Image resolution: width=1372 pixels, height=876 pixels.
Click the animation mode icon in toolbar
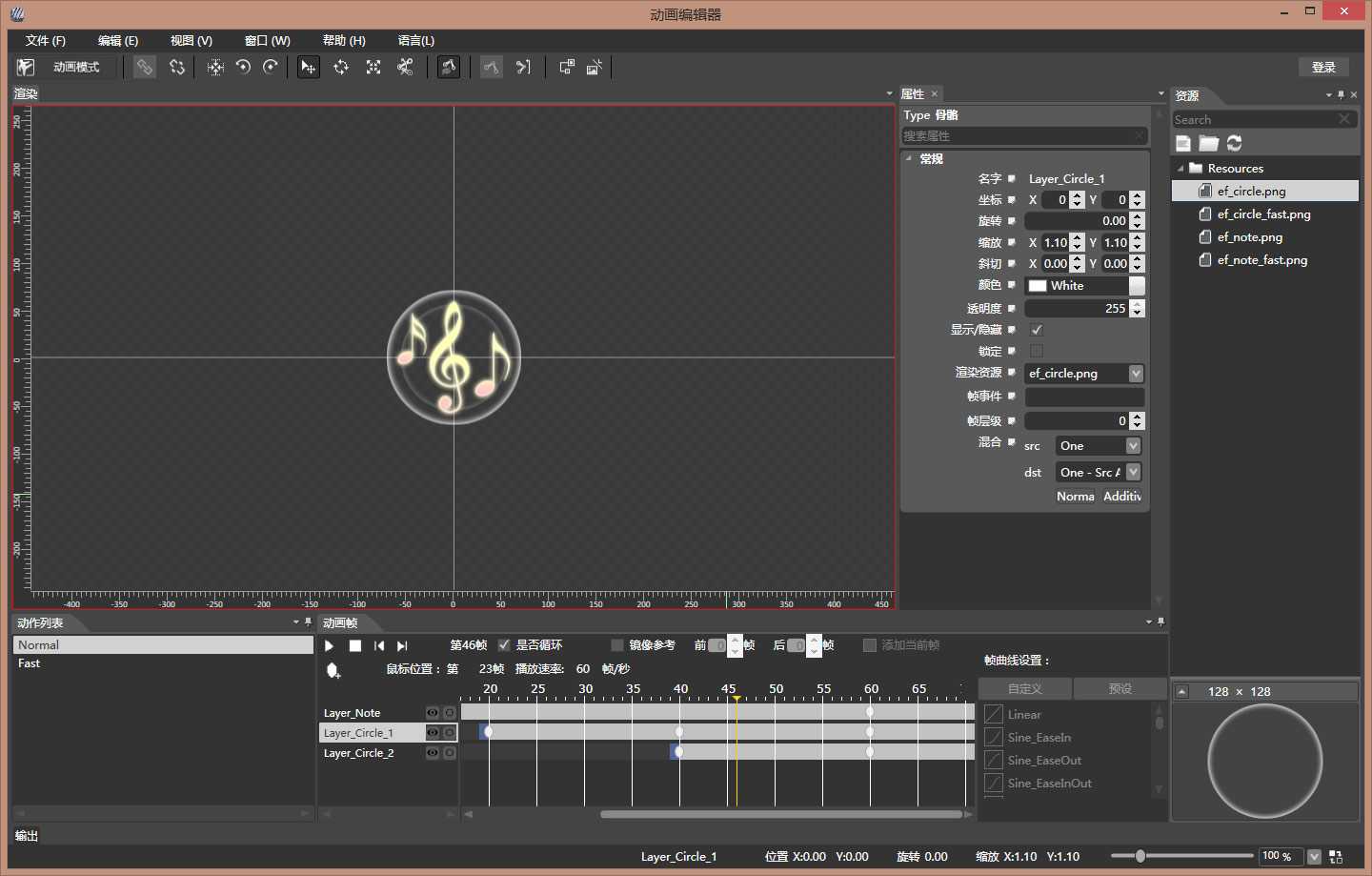pyautogui.click(x=26, y=67)
